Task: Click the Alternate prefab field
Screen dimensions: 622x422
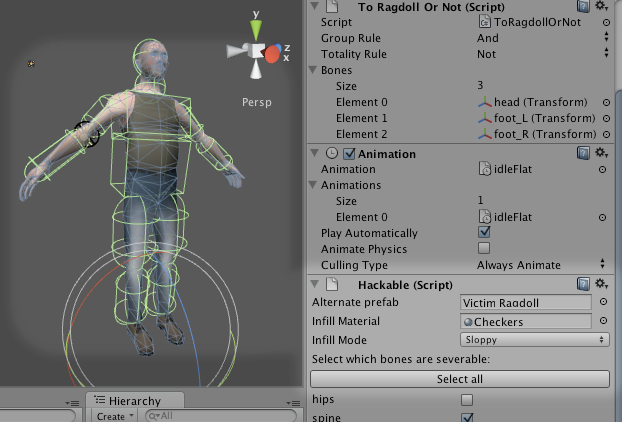Action: click(524, 302)
